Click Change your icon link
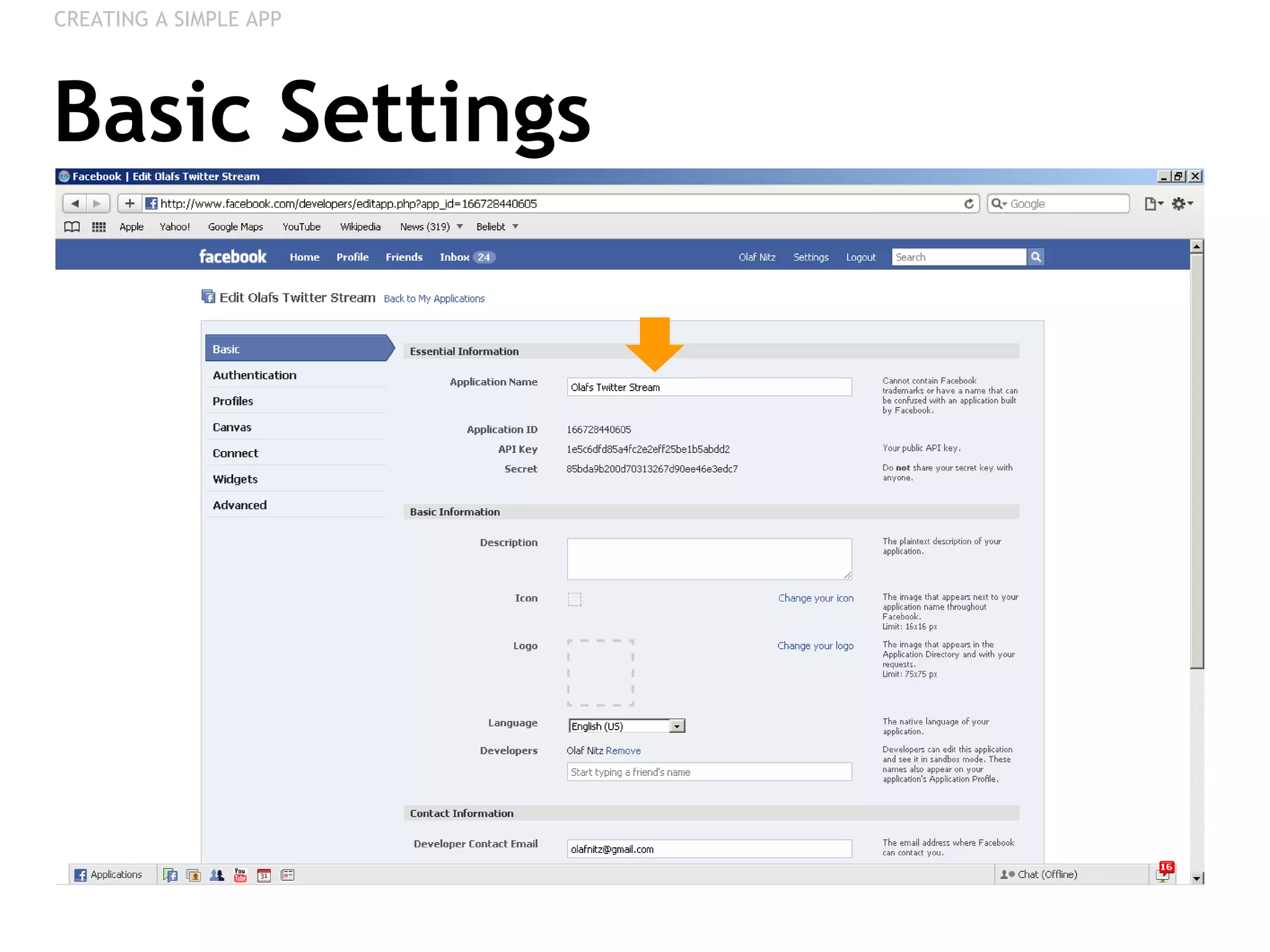The width and height of the screenshot is (1270, 952). pyautogui.click(x=815, y=598)
